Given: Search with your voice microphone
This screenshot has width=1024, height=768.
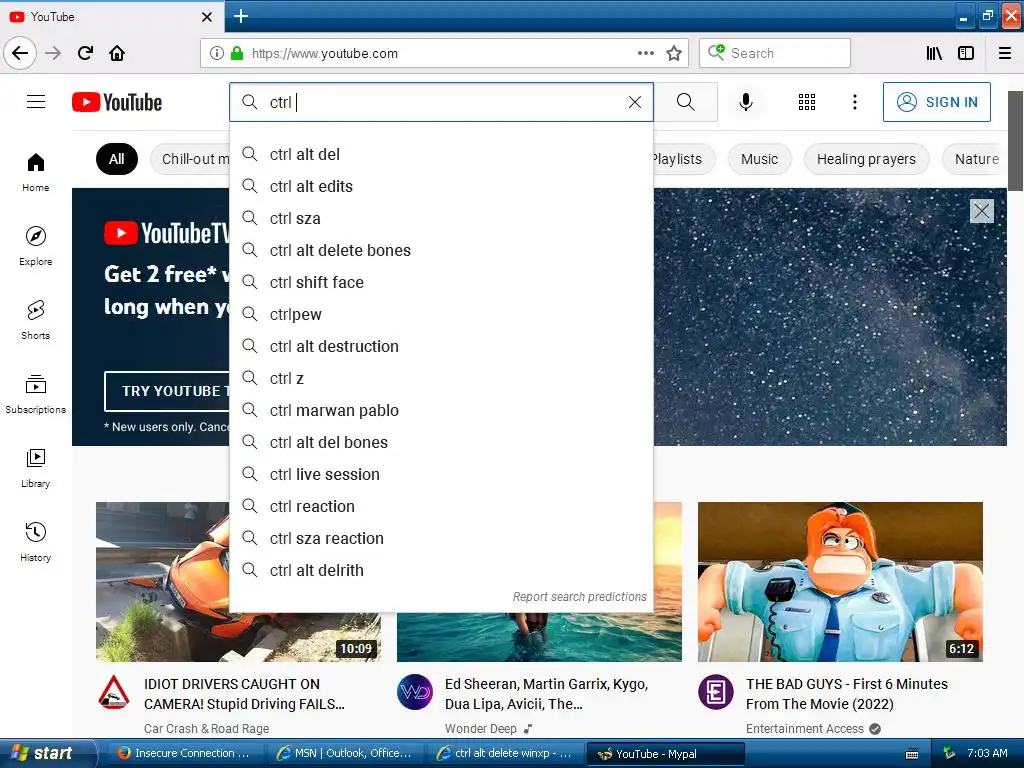Looking at the screenshot, I should (746, 102).
